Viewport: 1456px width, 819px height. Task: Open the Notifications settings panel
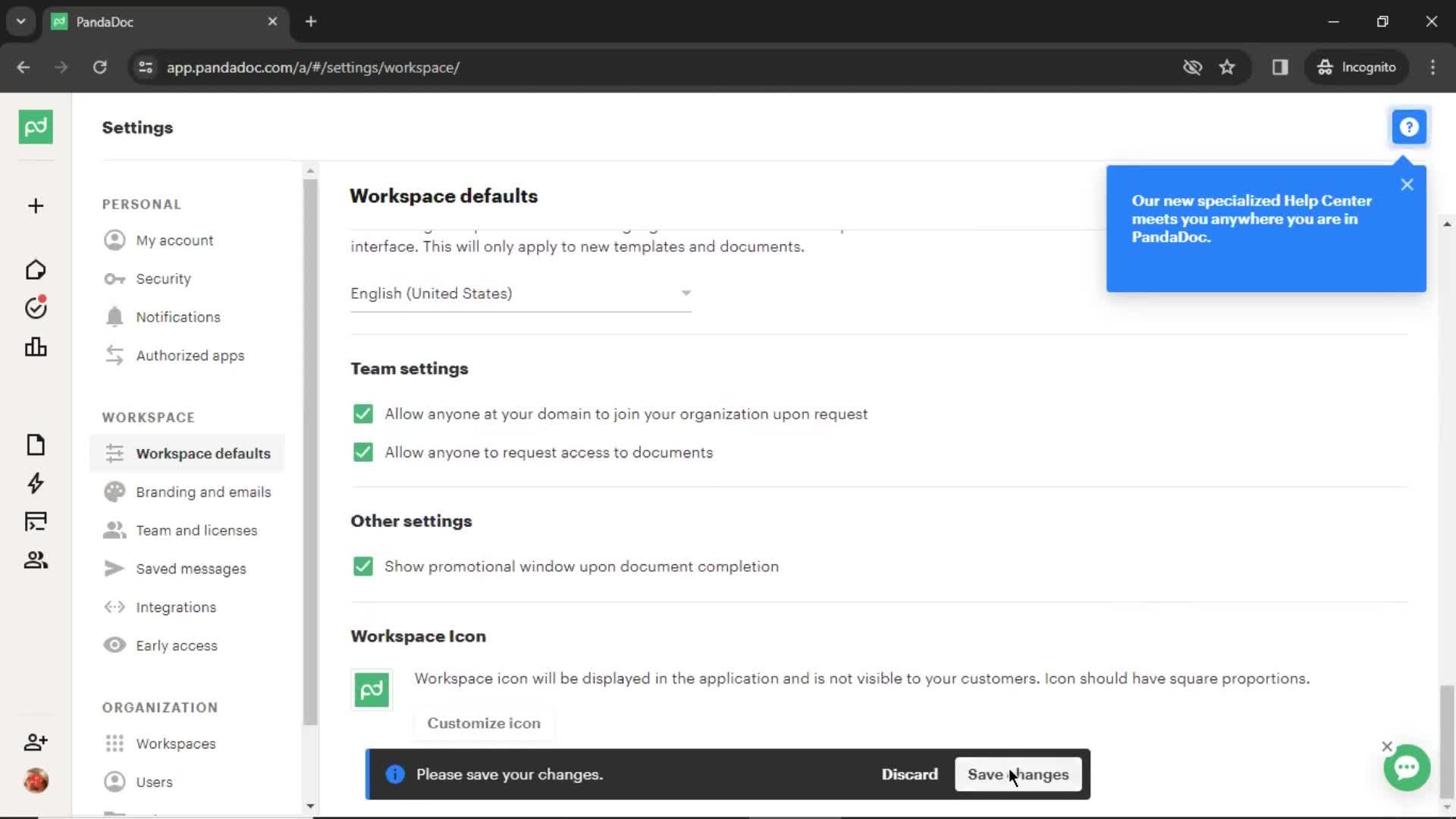click(178, 316)
